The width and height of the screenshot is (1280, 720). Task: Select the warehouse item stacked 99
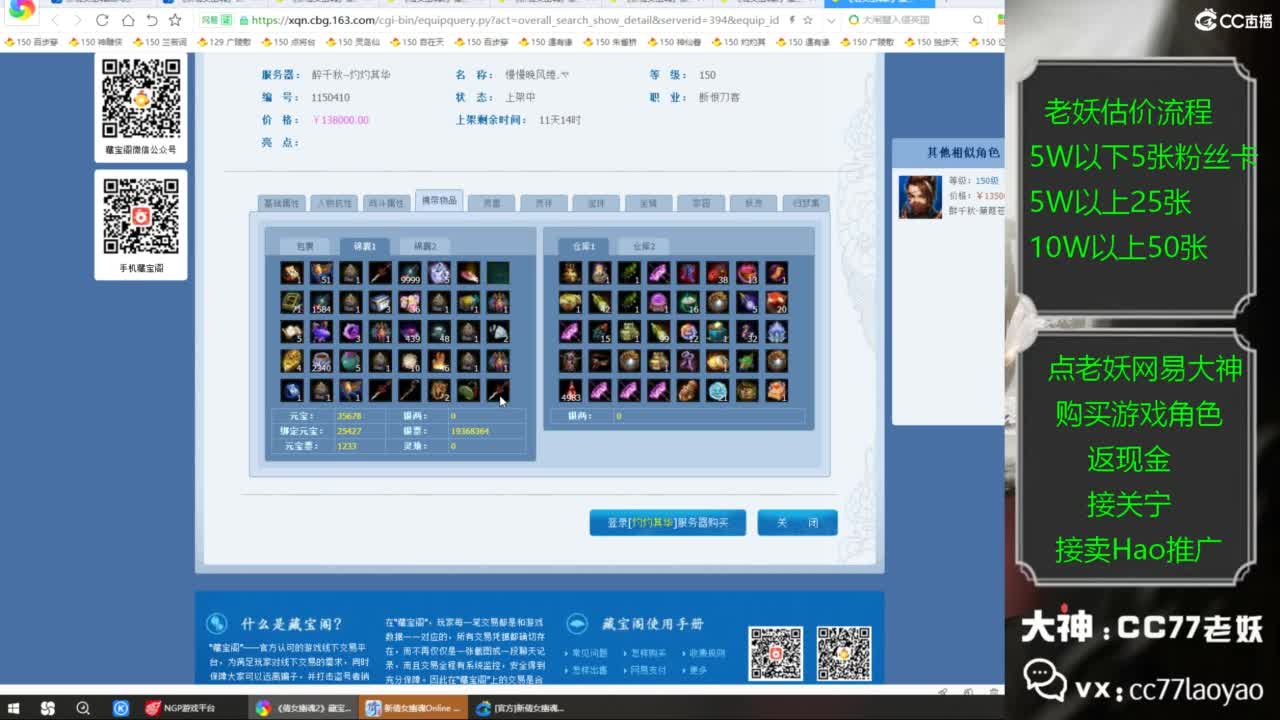pos(658,332)
